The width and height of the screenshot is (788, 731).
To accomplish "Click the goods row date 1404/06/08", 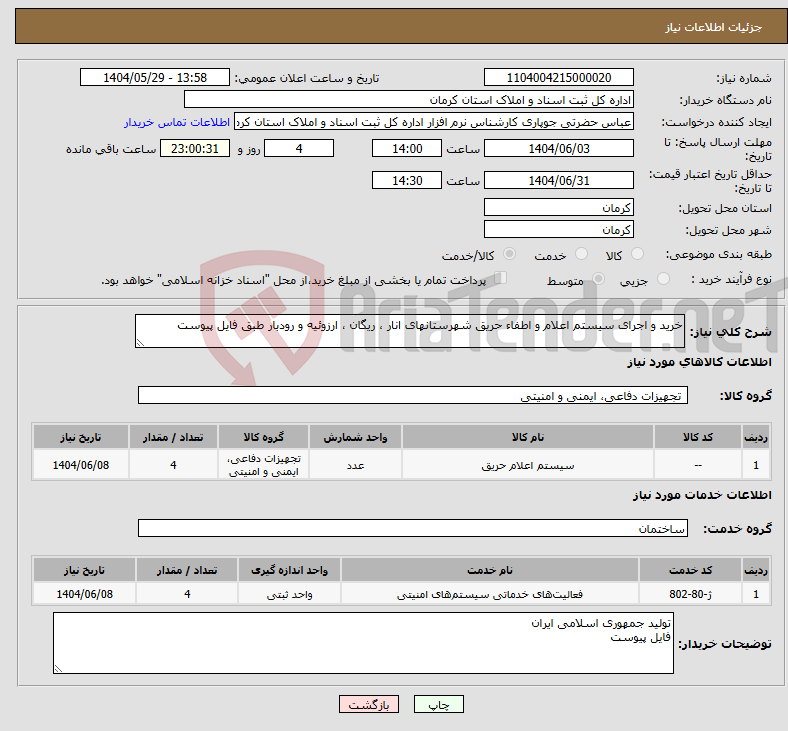I will (81, 465).
